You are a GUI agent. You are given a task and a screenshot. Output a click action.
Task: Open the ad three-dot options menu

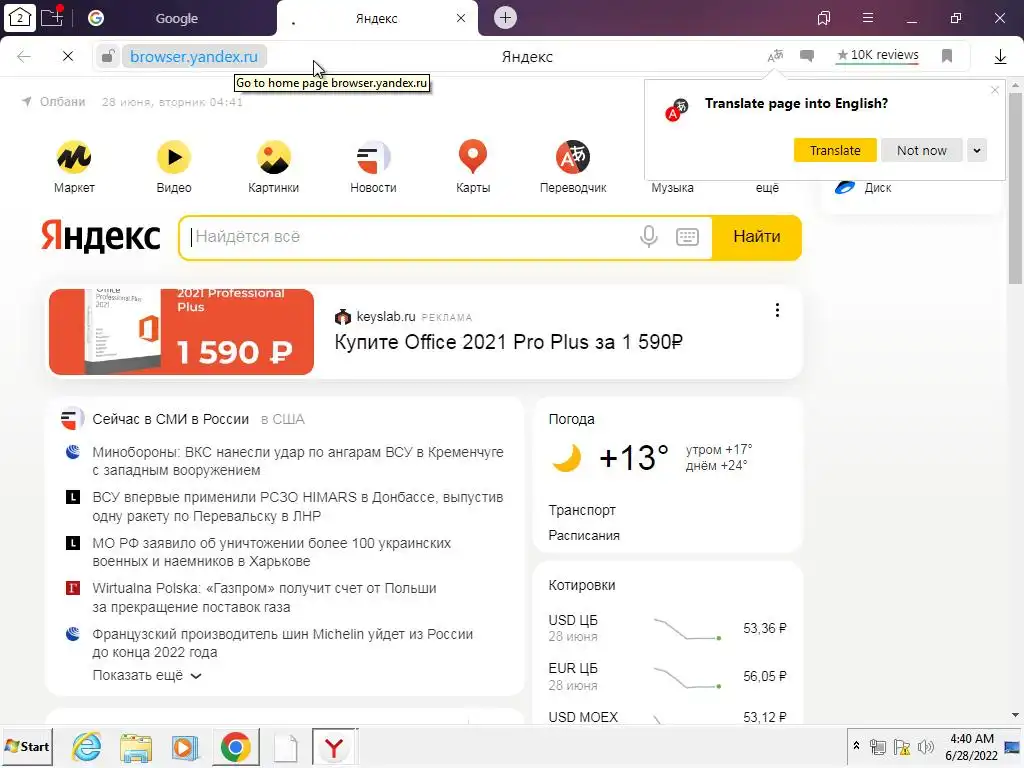coord(777,310)
